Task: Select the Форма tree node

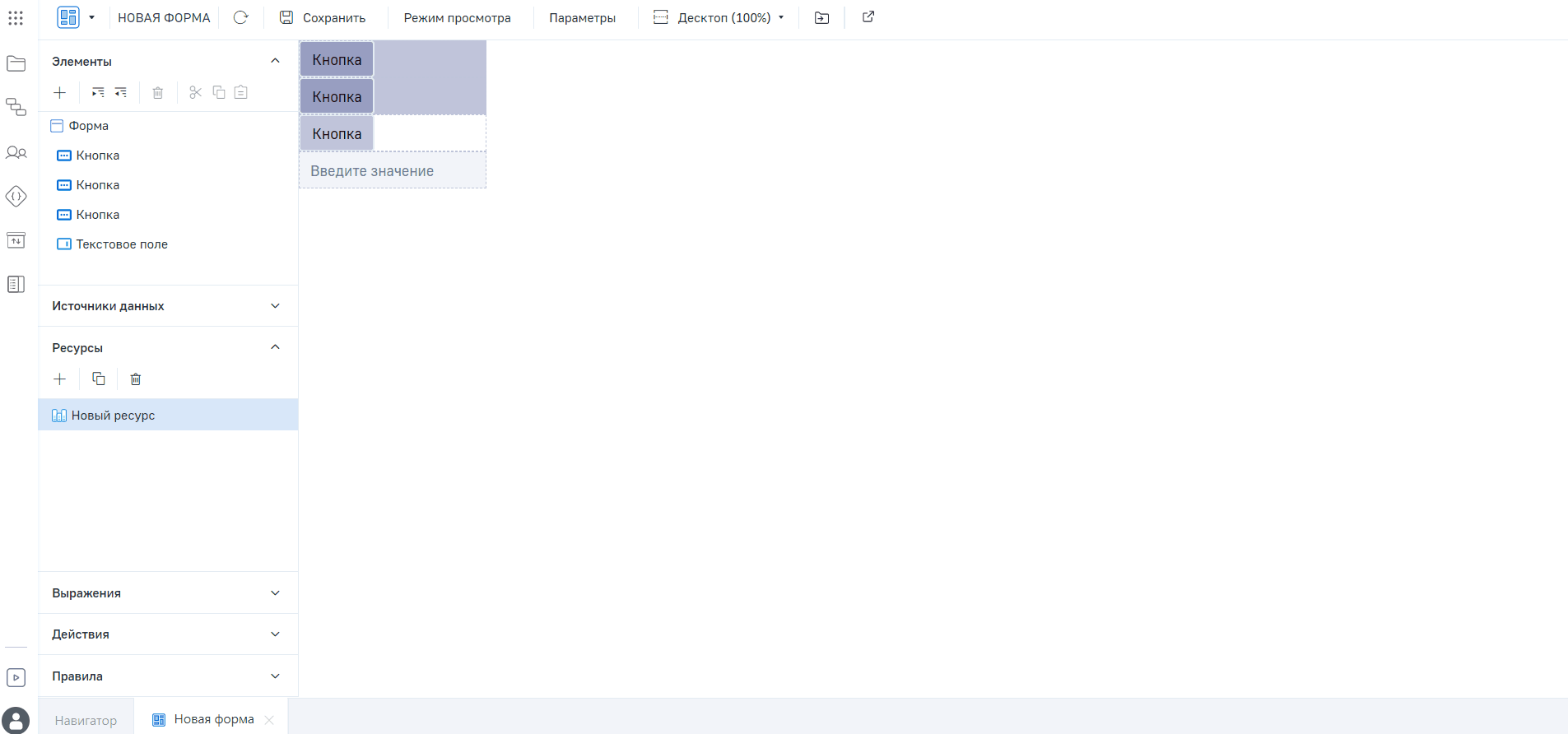Action: click(168, 126)
